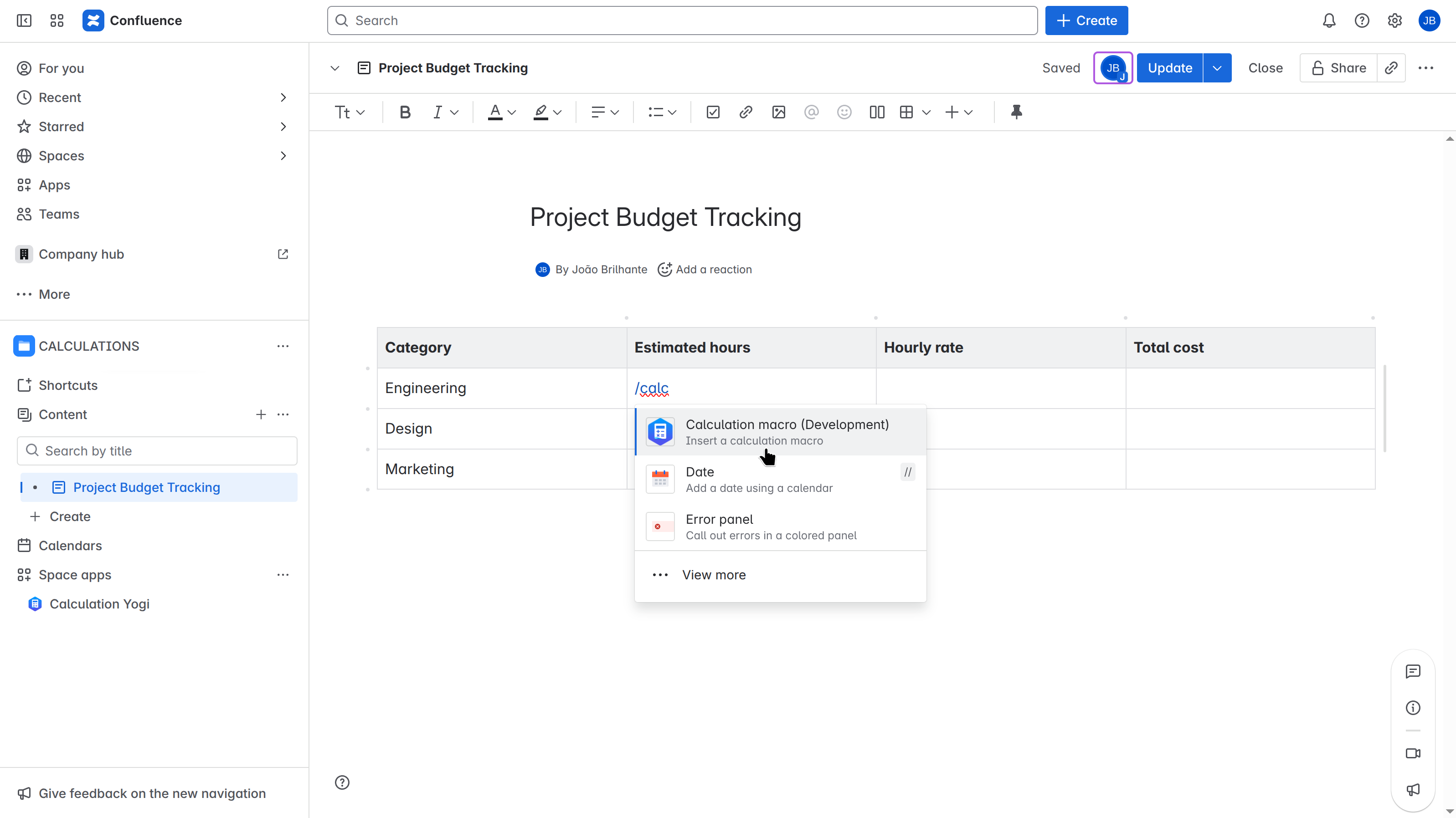1456x818 pixels.
Task: Open the Share button
Action: pyautogui.click(x=1338, y=68)
